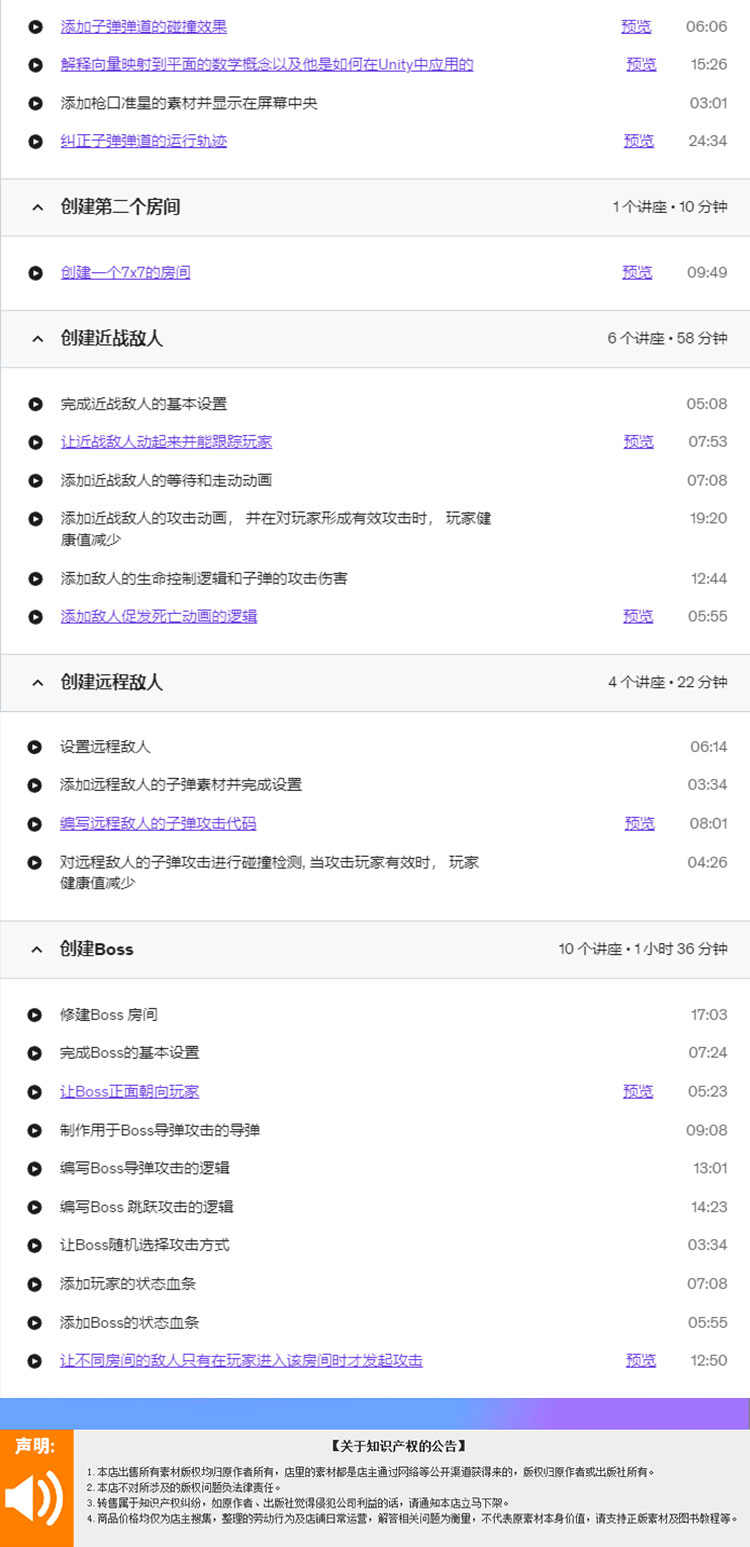Click 预览 for 编写远程敌人的子弹攻击代码
Viewport: 750px width, 1547px height.
tap(640, 823)
